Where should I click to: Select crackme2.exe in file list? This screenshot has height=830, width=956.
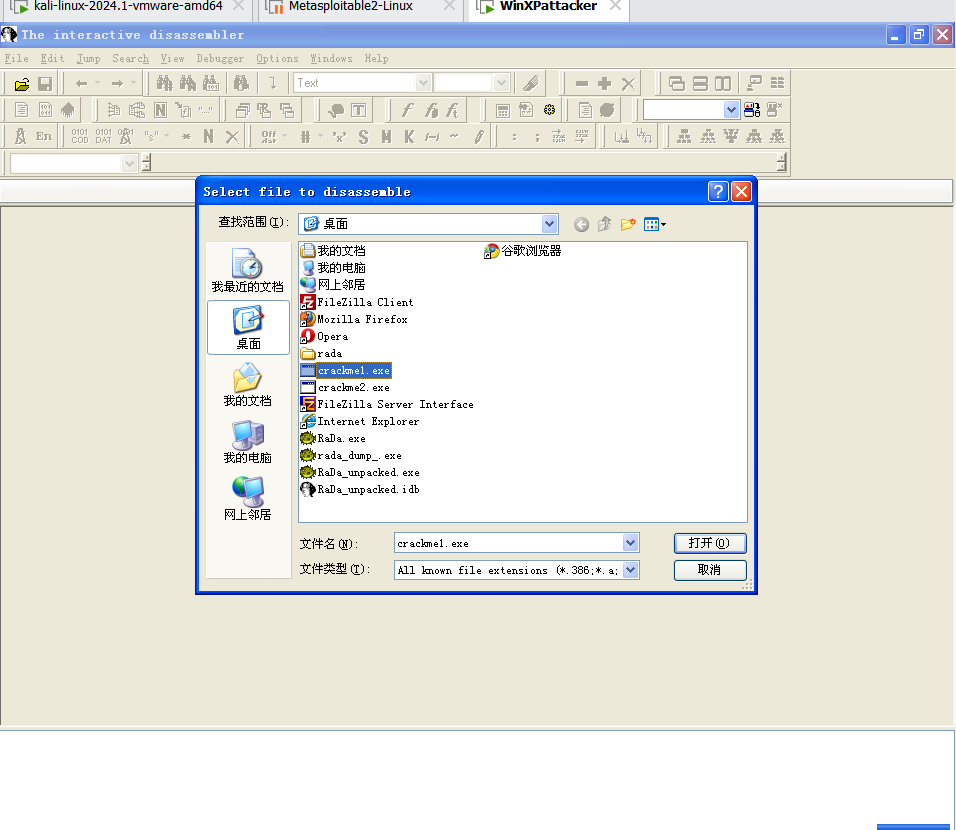pos(346,387)
